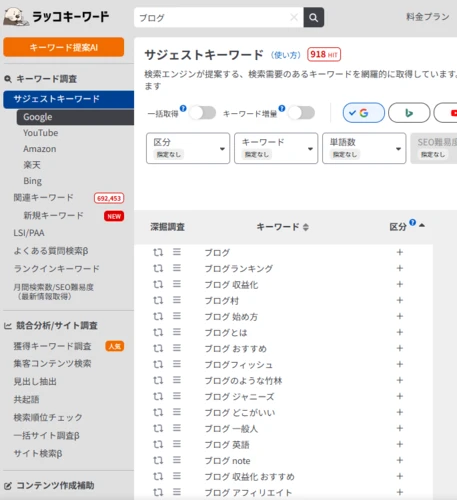Toggle the Google search engine pill
457x500 pixels.
click(364, 113)
